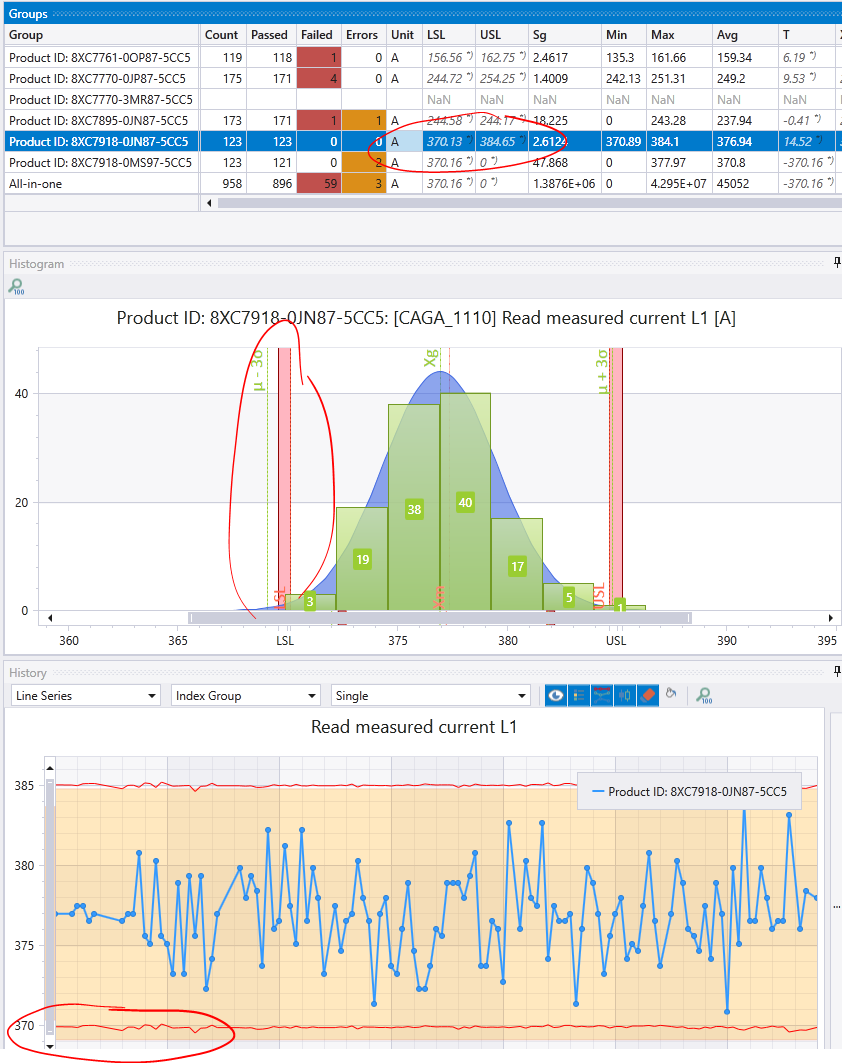The width and height of the screenshot is (842, 1063).
Task: Click the eraser icon in History toolbar
Action: tap(648, 696)
